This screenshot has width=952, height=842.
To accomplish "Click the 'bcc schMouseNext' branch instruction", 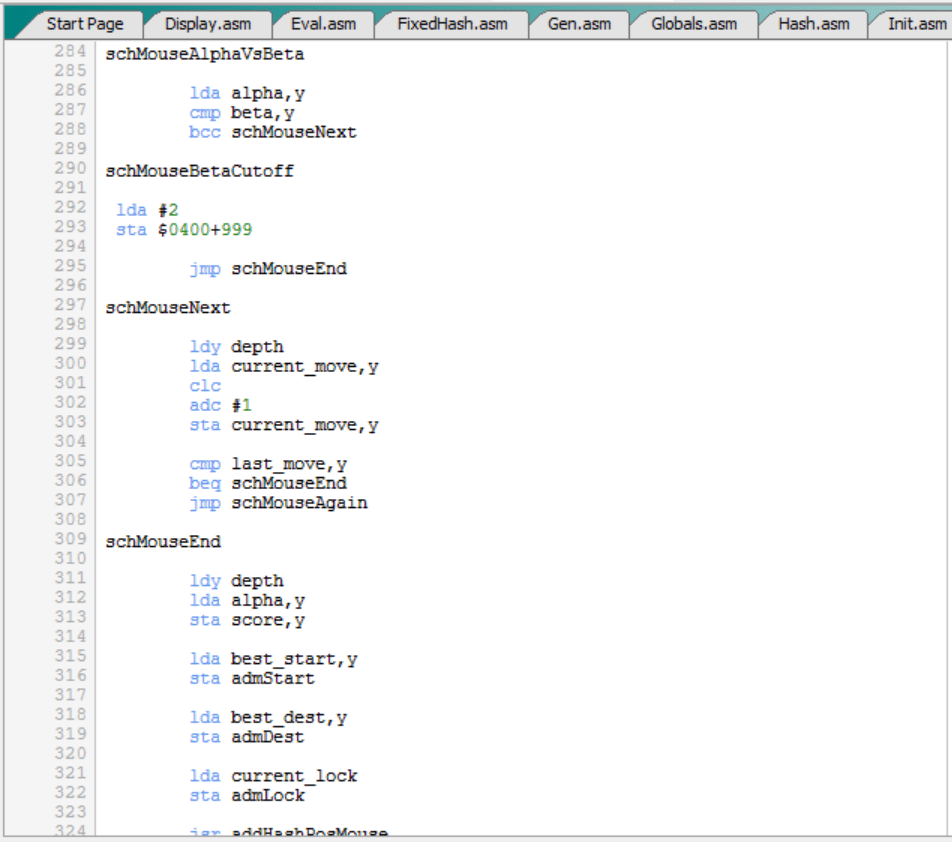I will click(x=272, y=132).
